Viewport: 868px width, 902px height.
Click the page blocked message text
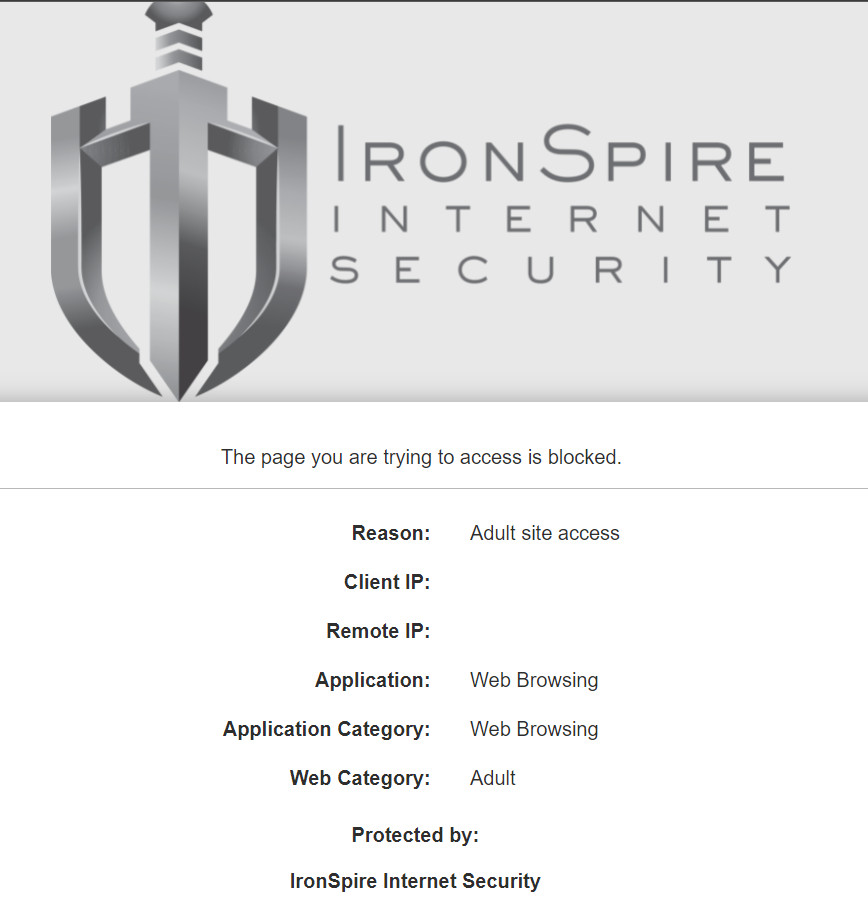click(421, 458)
